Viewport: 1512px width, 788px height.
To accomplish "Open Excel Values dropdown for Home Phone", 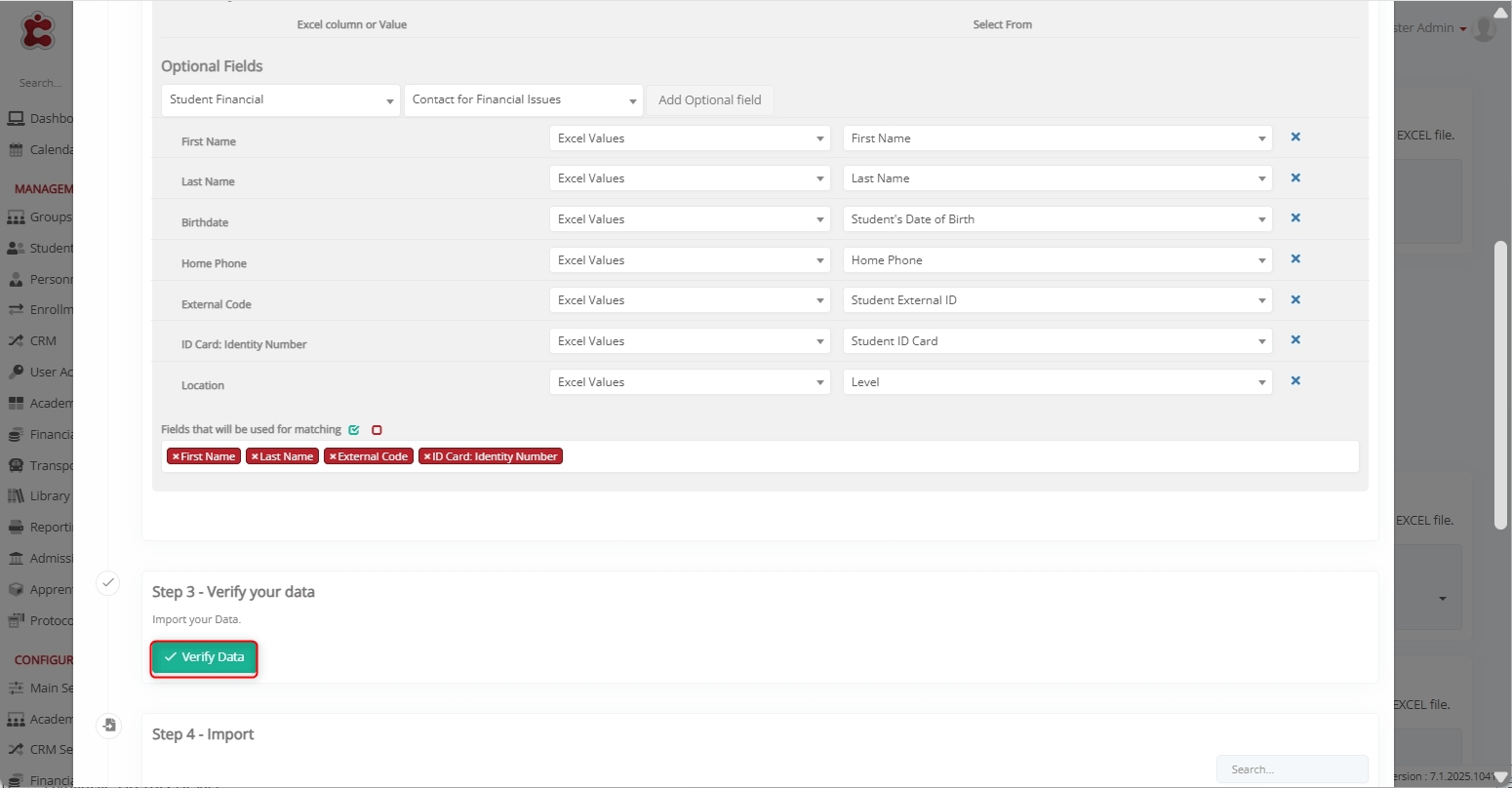I will (689, 260).
